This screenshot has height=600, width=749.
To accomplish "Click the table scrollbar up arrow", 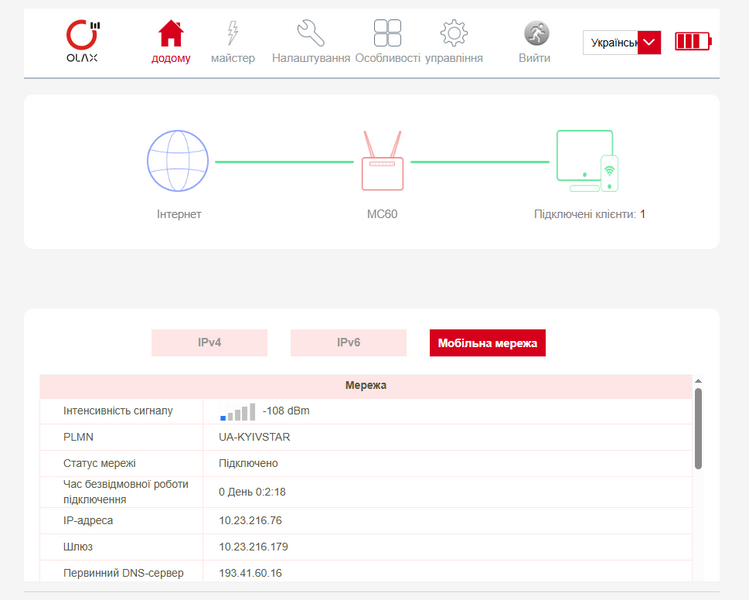I will tap(698, 381).
